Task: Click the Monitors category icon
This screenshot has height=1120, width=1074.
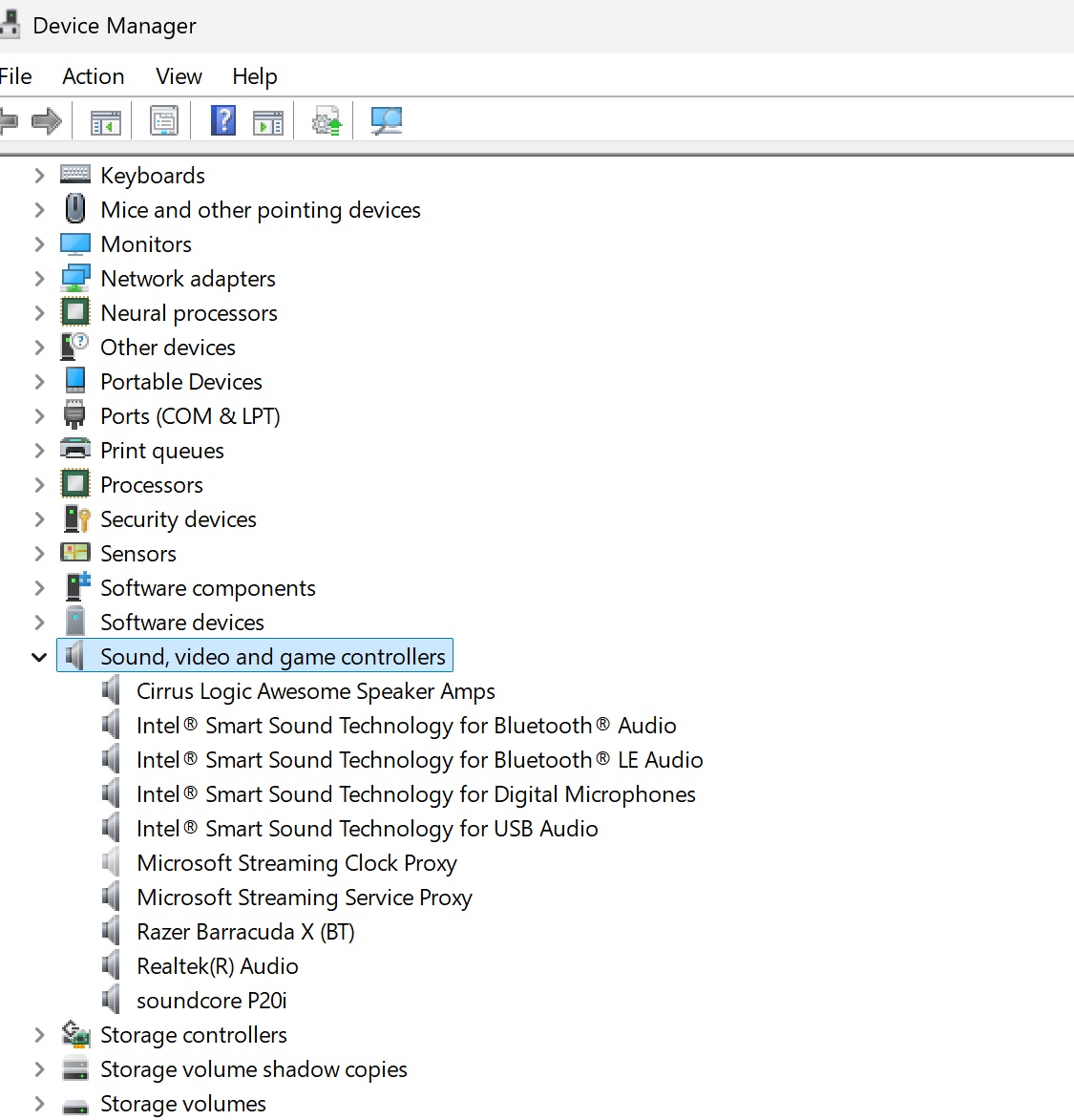Action: coord(75,243)
